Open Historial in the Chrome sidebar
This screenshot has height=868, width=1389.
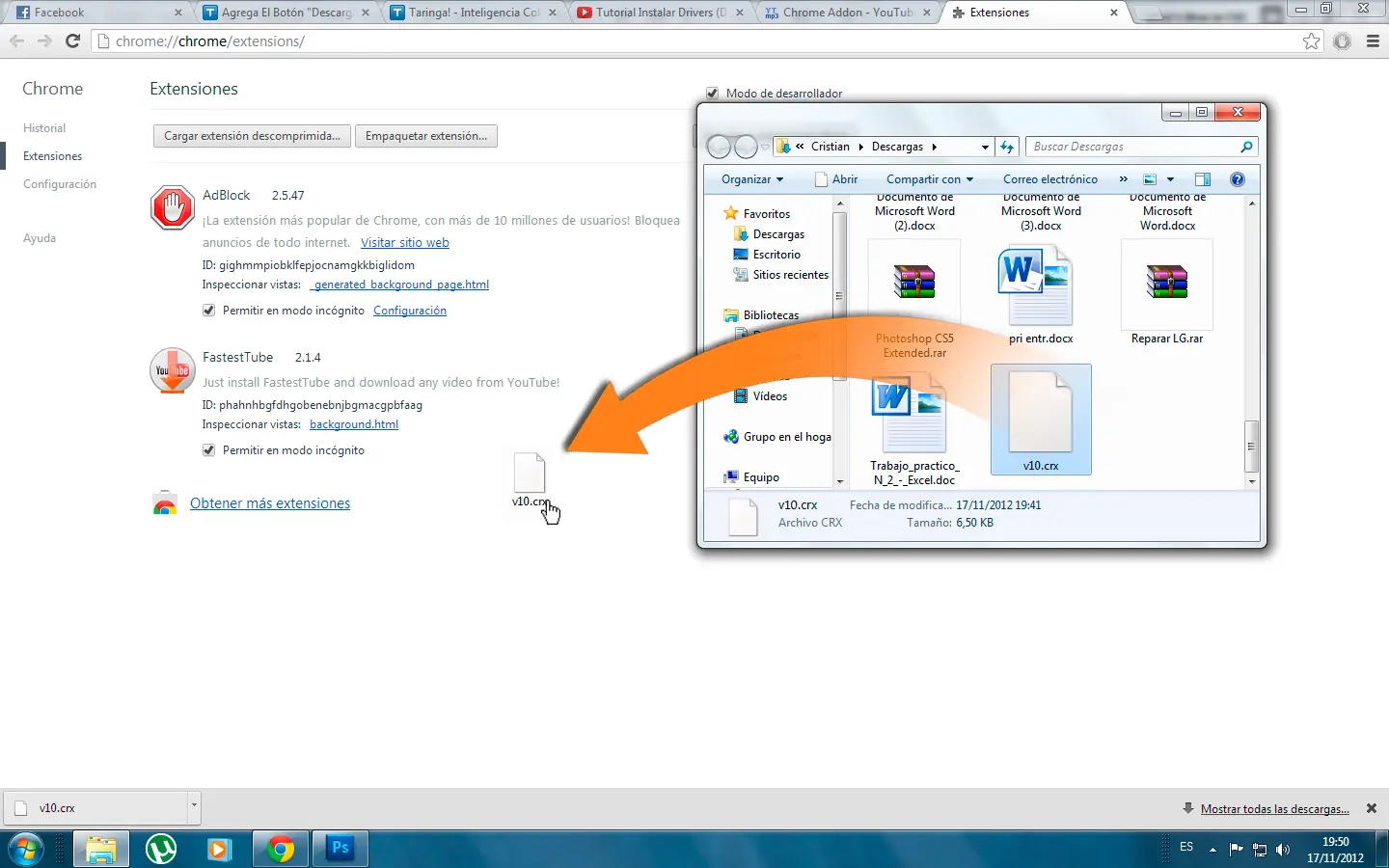click(x=44, y=128)
